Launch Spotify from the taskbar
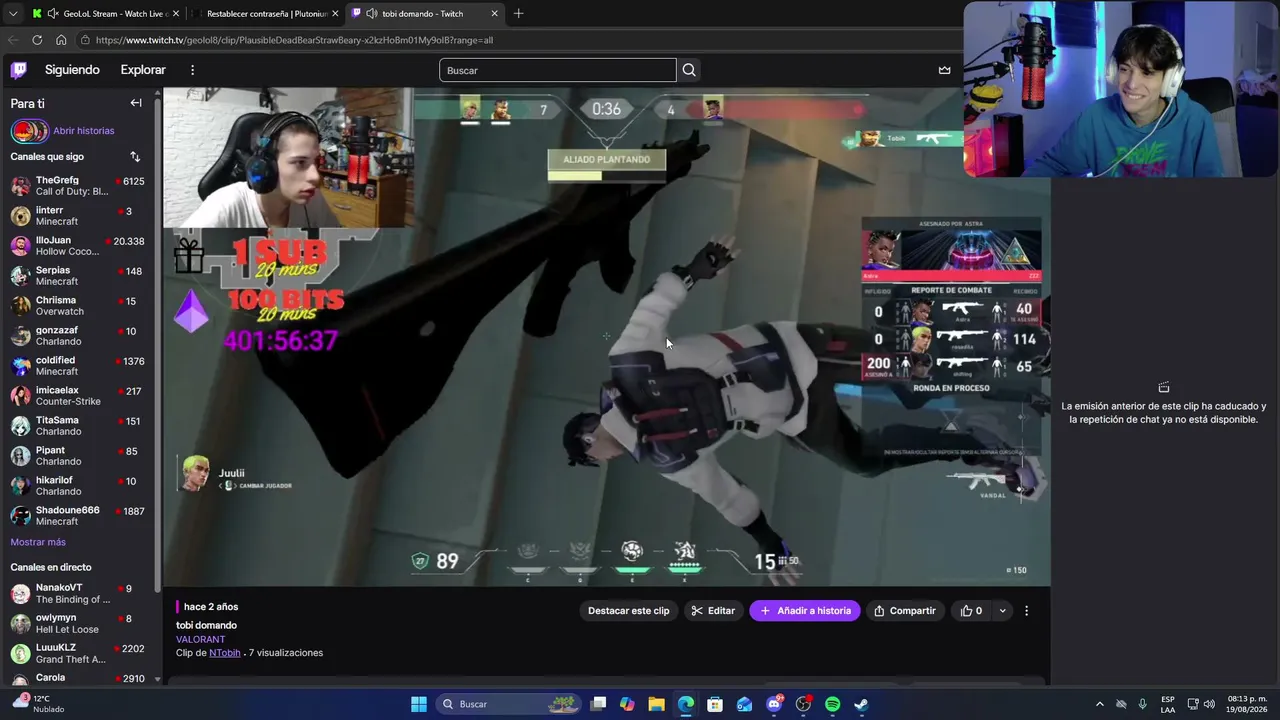 coord(832,704)
